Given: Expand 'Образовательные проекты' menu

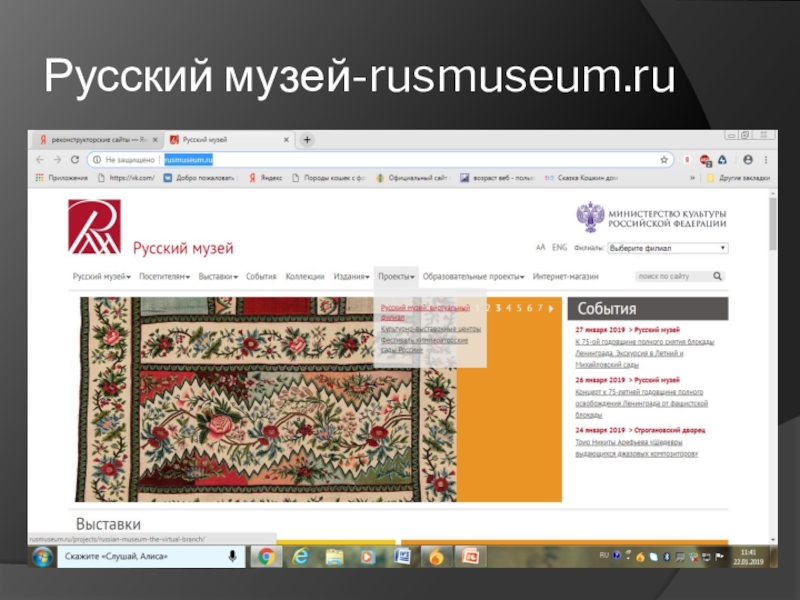Looking at the screenshot, I should tap(473, 276).
